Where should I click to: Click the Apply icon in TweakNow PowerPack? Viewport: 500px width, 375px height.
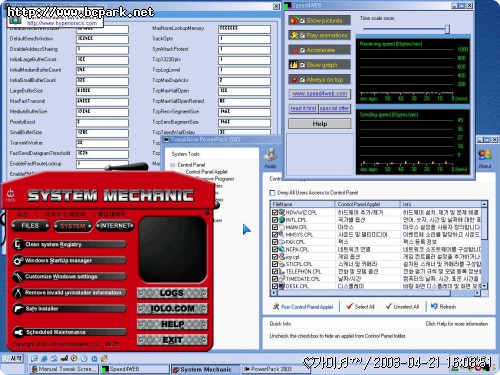coord(270,155)
